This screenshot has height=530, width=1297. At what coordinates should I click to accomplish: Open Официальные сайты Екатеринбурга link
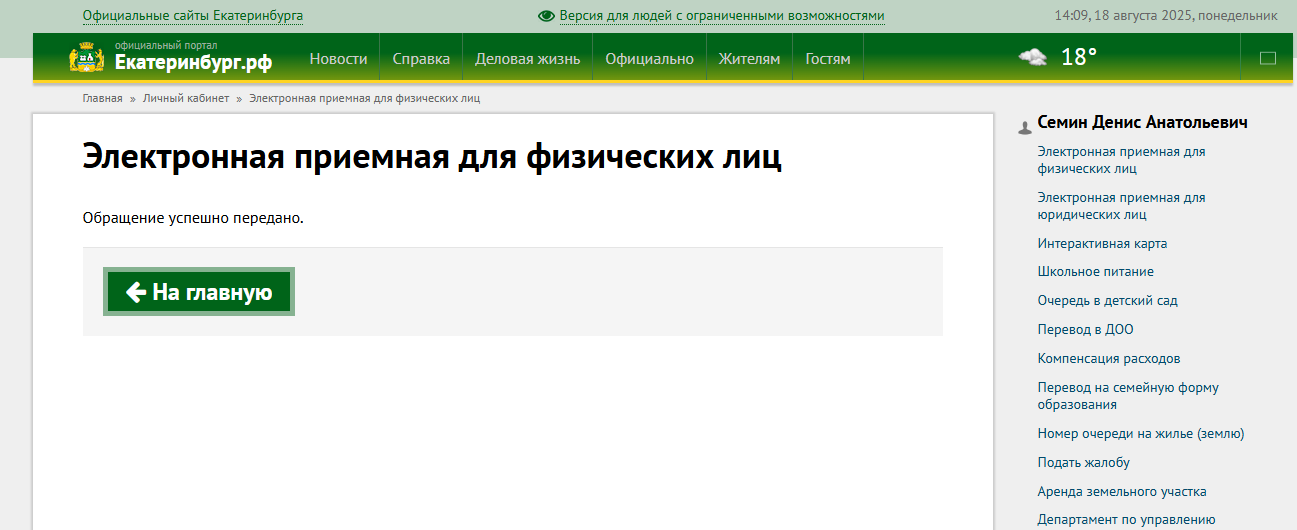[193, 16]
